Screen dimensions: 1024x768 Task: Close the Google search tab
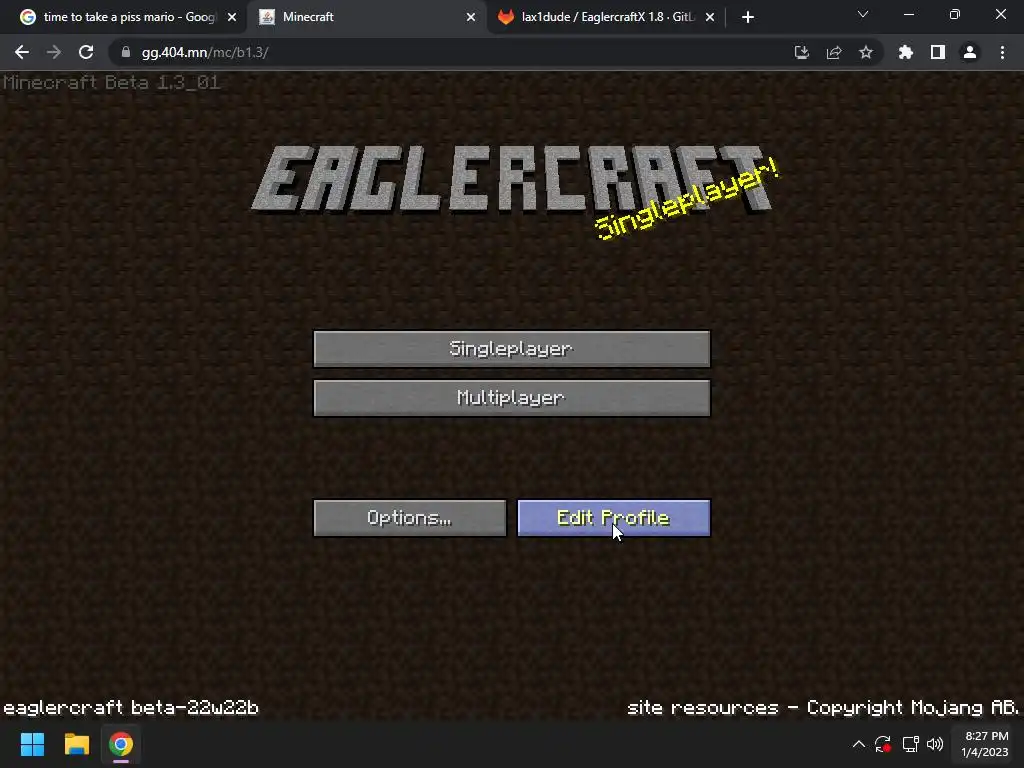232,17
